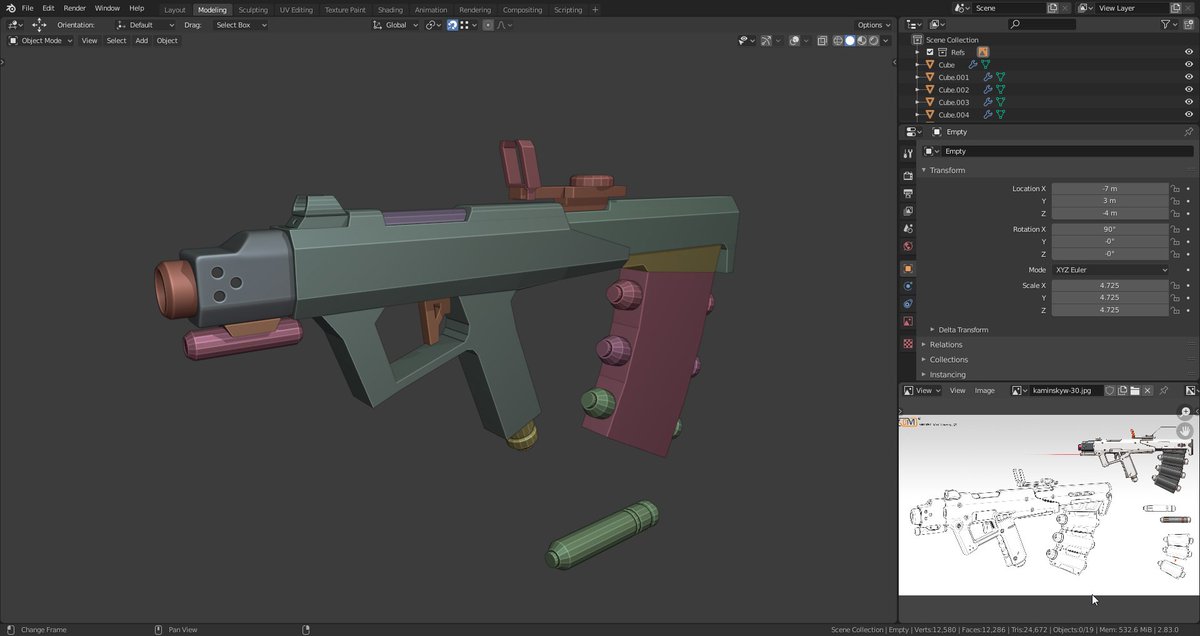This screenshot has height=636, width=1200.
Task: Open the Output properties tab
Action: [908, 193]
